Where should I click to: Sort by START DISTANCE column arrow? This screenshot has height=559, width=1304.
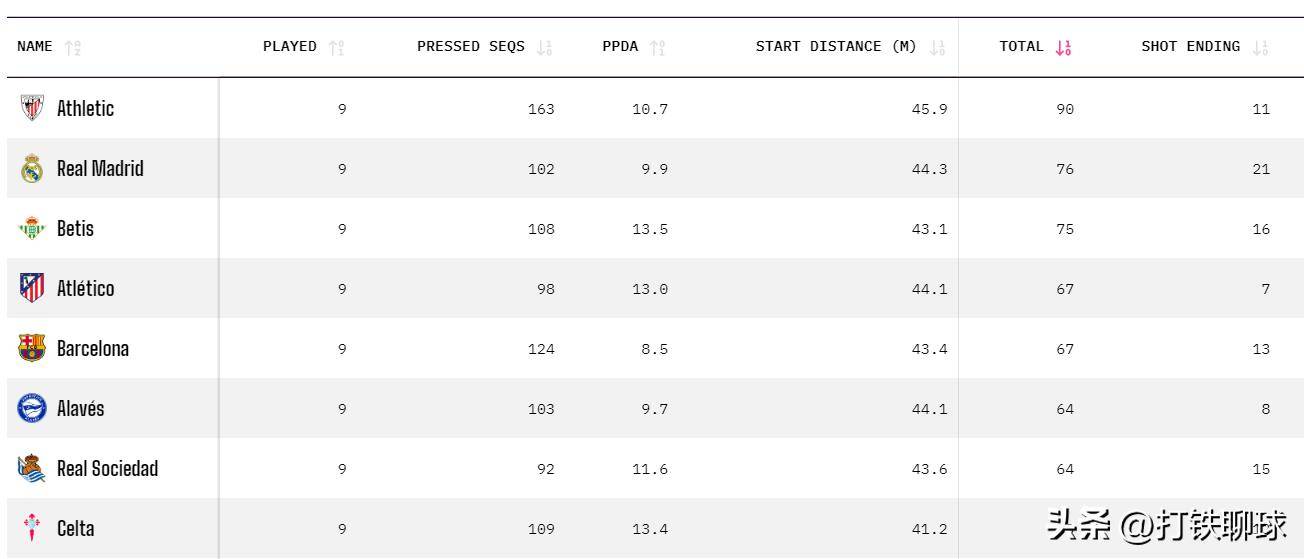tap(937, 47)
